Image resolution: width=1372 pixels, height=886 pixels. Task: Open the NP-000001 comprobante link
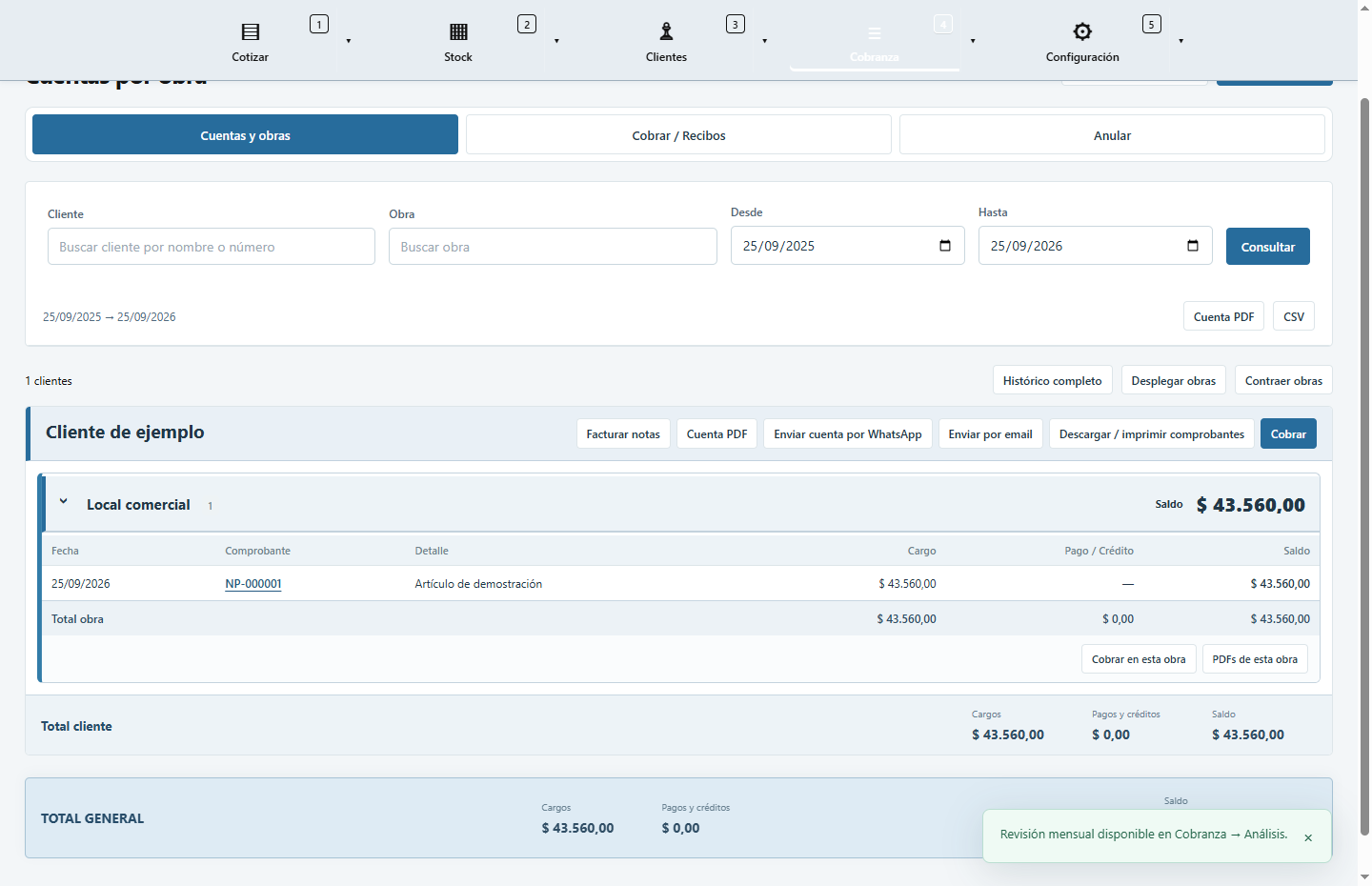click(253, 583)
